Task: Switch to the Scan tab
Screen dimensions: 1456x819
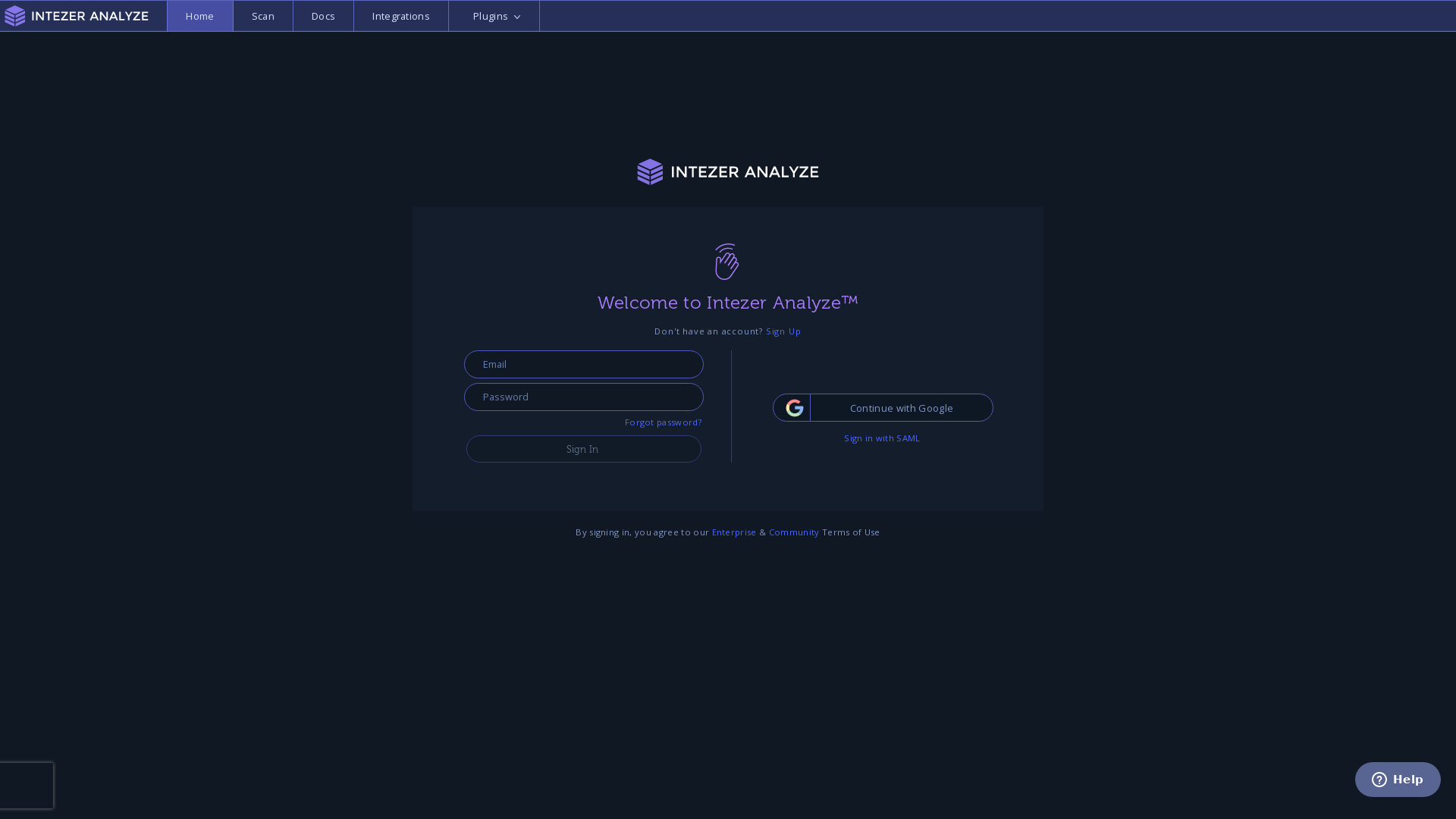Action: [x=262, y=15]
